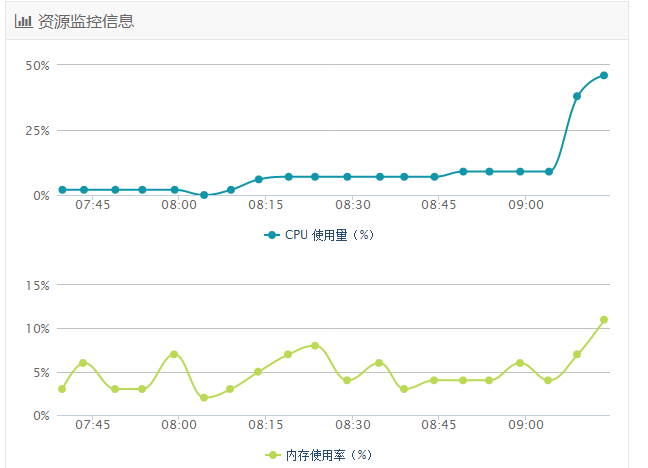The width and height of the screenshot is (648, 468).
Task: Click the teal CPU legend marker dot
Action: (272, 235)
